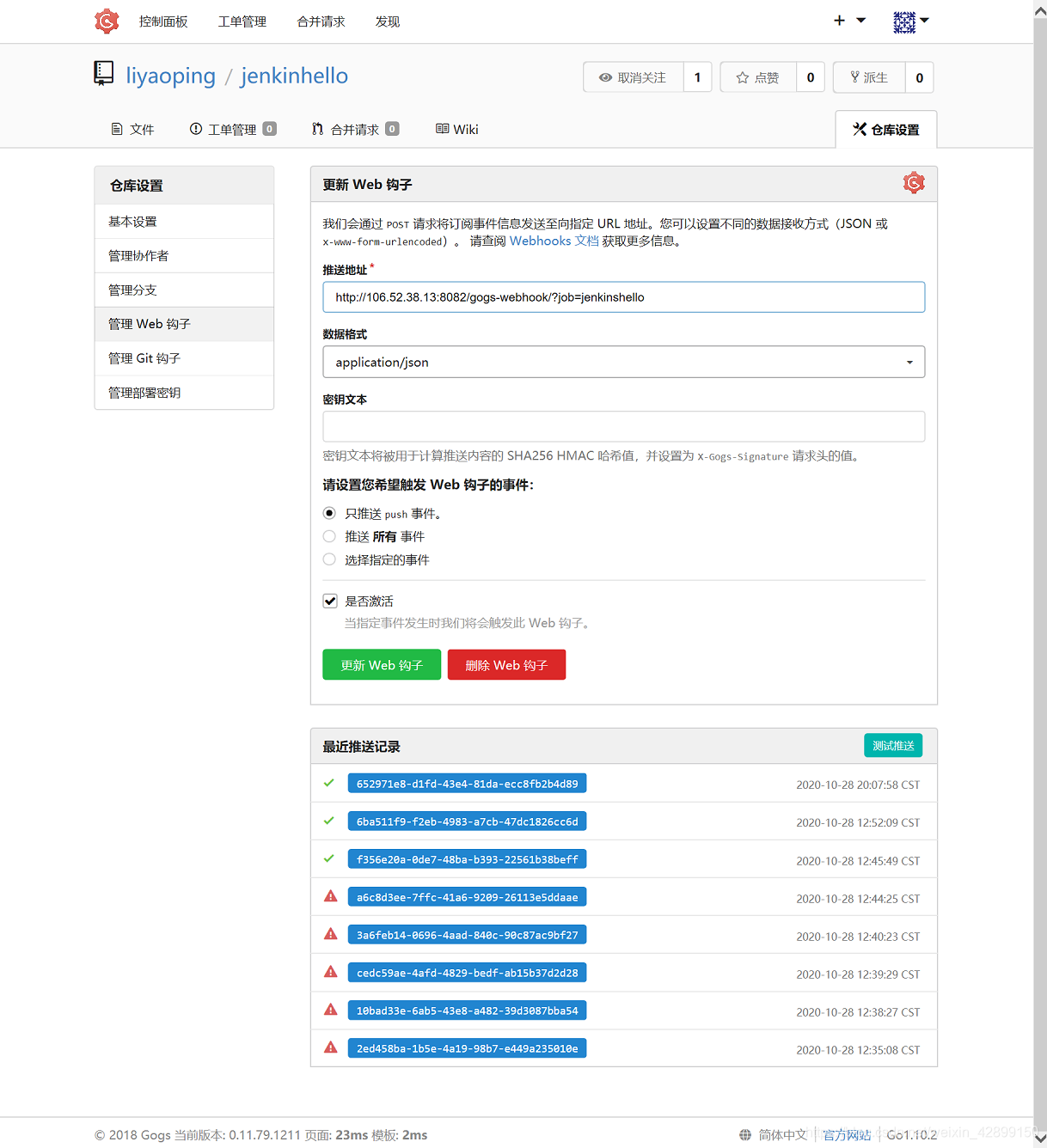The image size is (1047, 1148).
Task: Click the Gogs logo in webhook header
Action: point(913,182)
